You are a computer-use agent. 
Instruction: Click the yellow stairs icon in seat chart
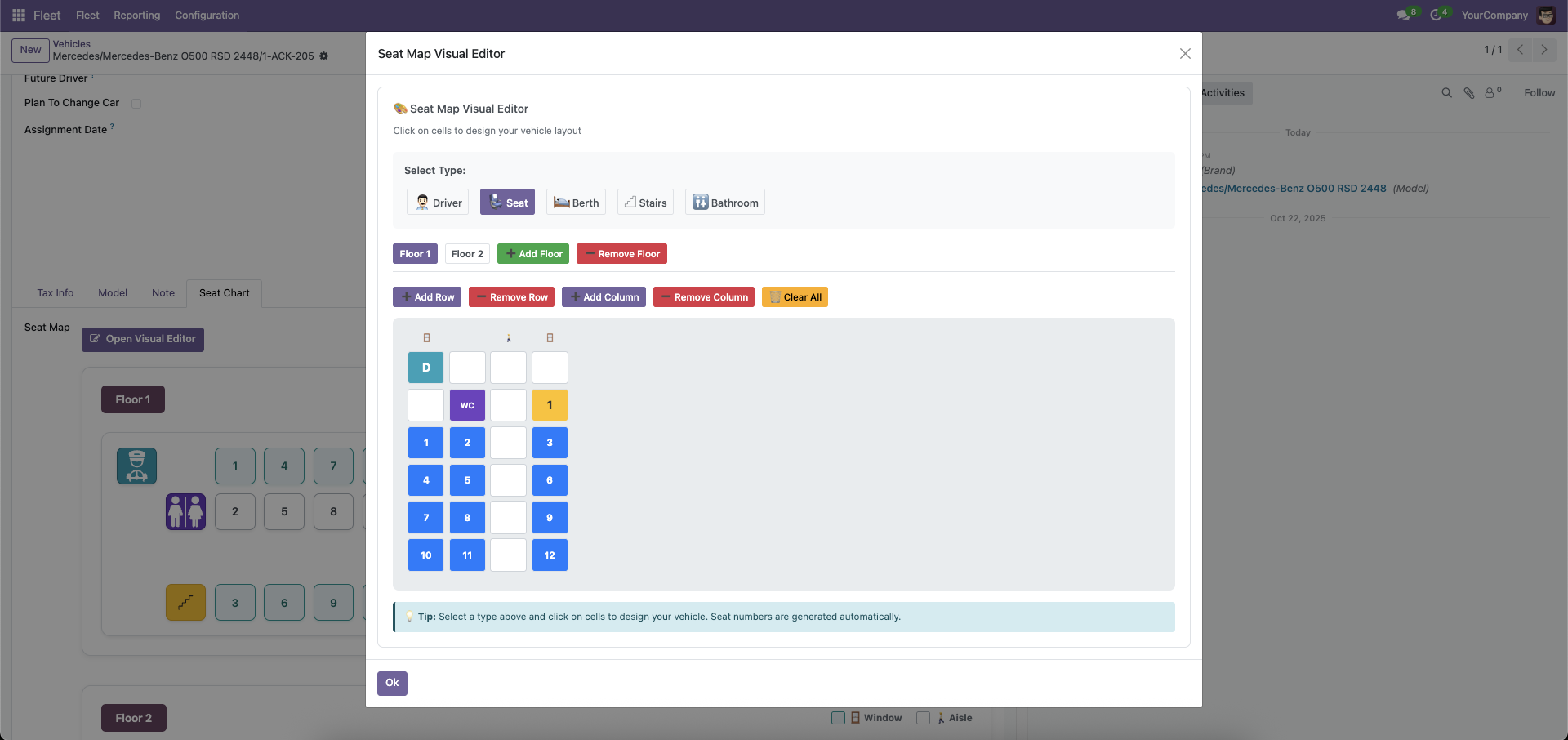point(186,603)
